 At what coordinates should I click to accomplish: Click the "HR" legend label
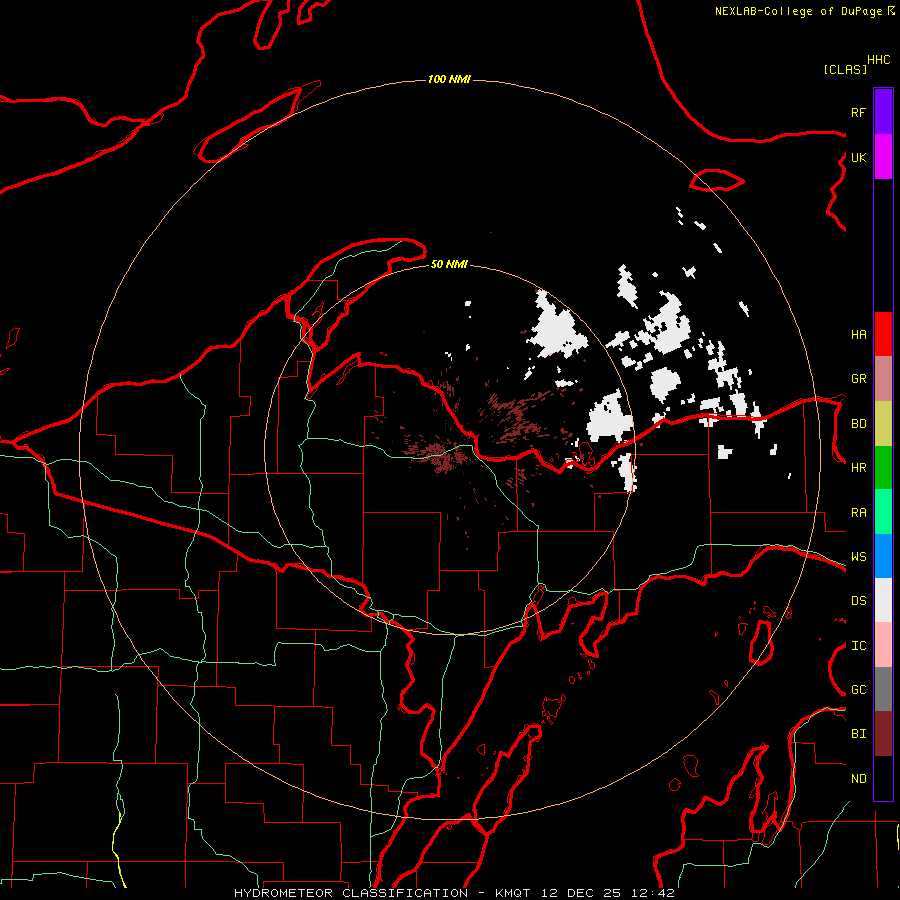click(x=858, y=468)
